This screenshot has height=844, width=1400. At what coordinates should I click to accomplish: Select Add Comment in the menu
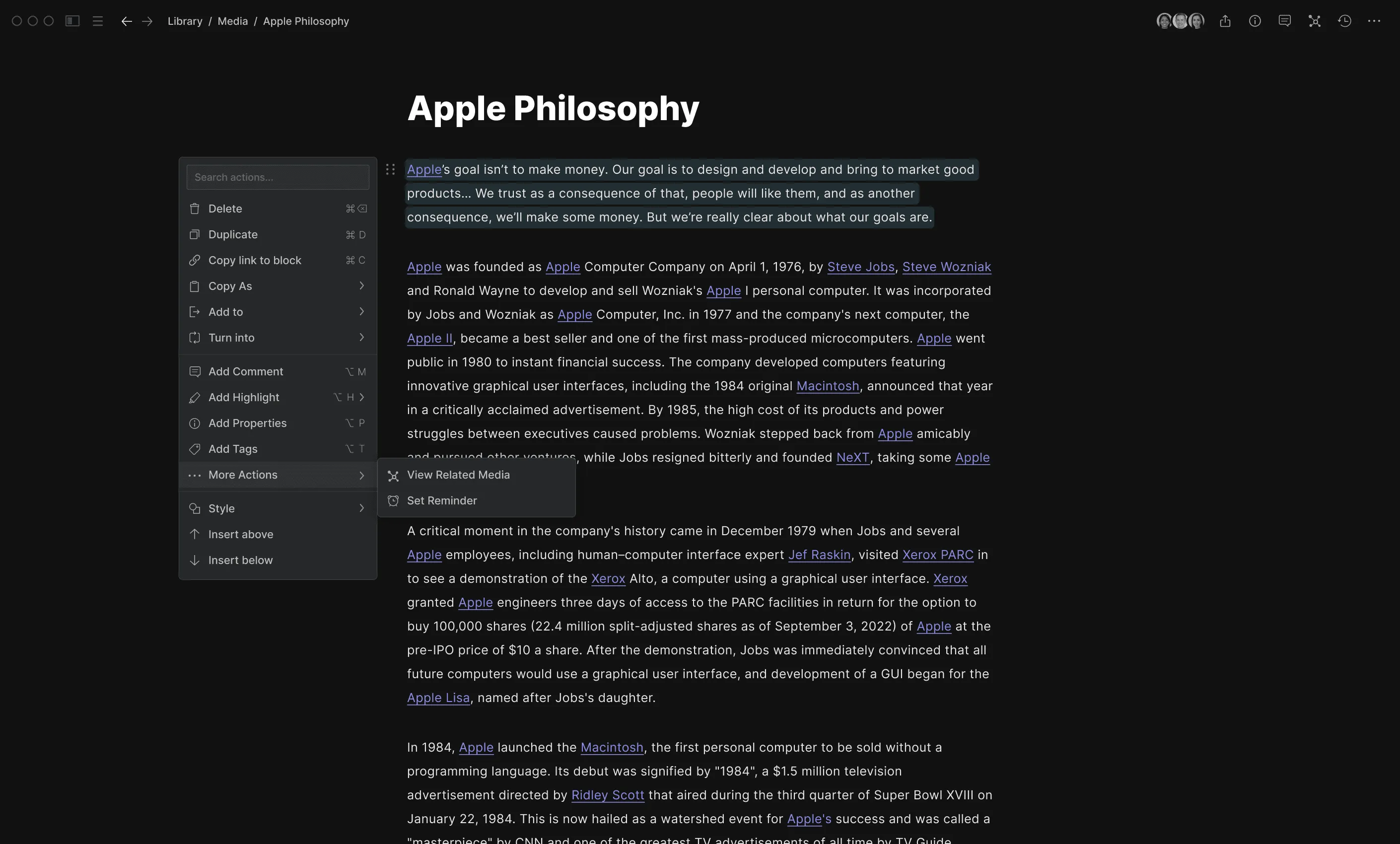(278, 371)
